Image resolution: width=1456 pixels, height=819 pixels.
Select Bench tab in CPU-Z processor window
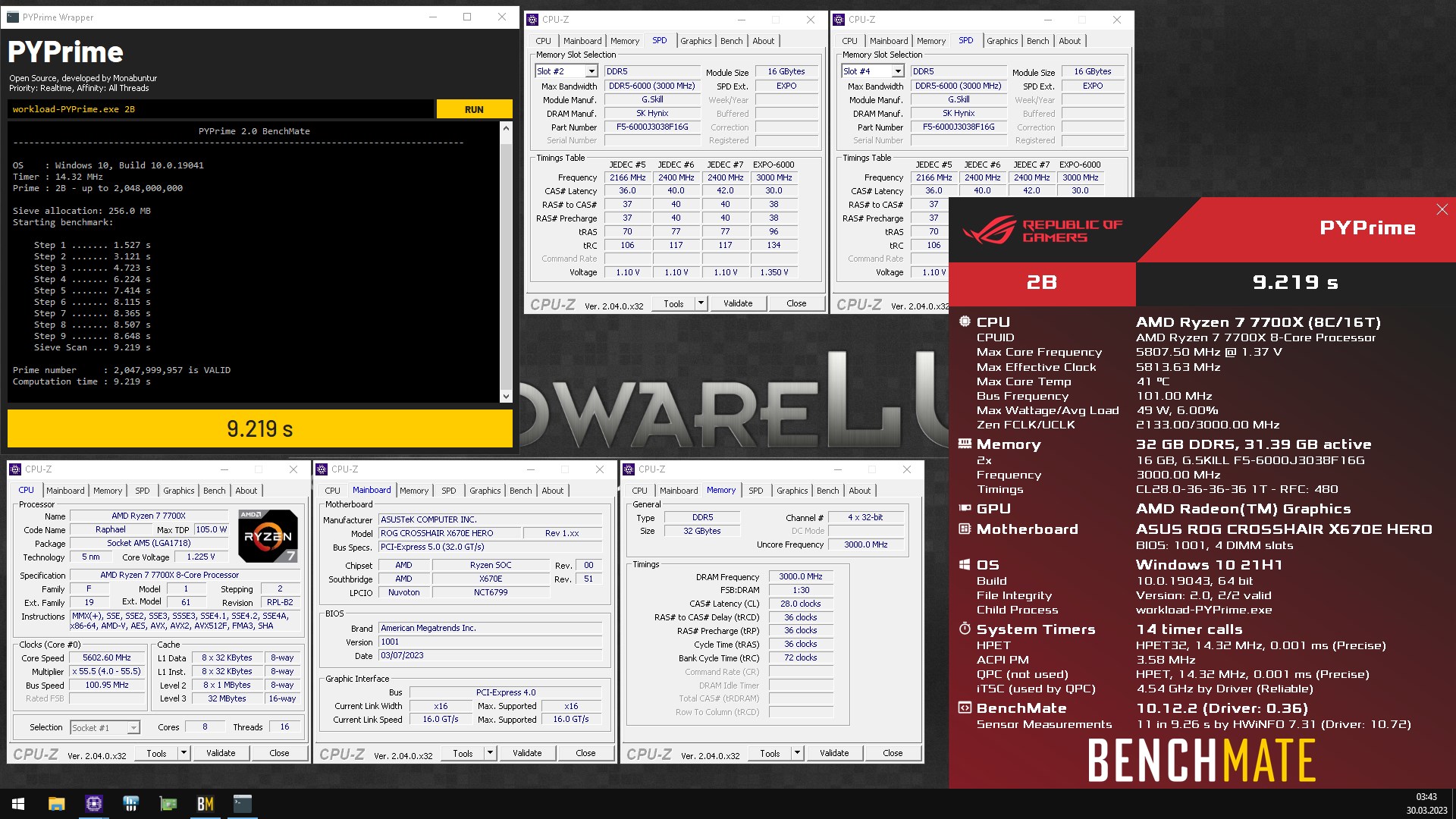(215, 491)
